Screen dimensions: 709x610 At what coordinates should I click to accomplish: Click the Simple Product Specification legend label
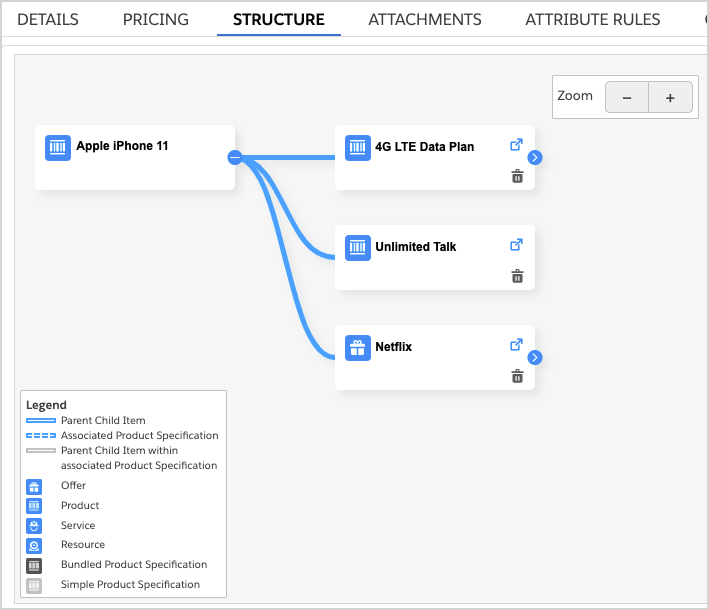coord(130,584)
